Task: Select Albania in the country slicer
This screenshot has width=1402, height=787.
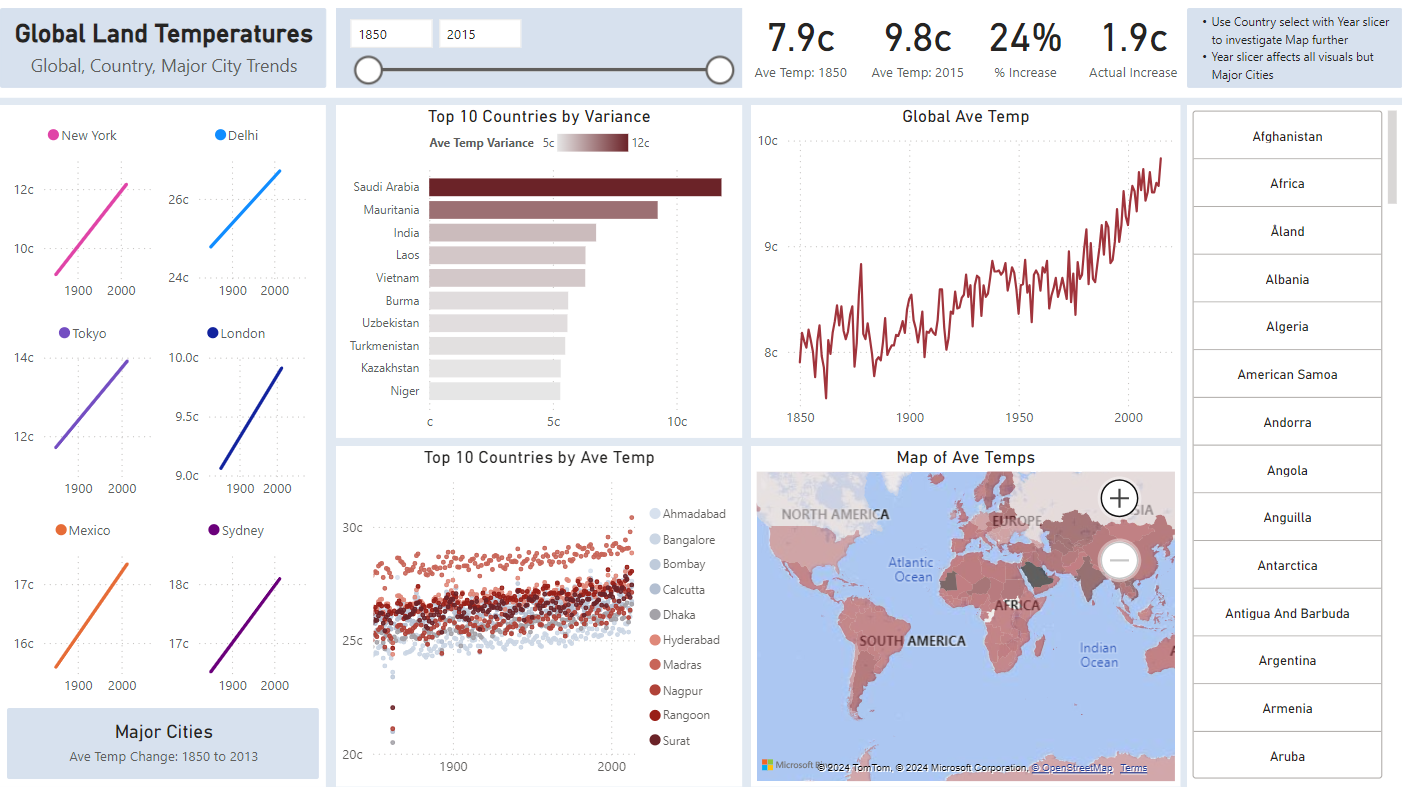Action: [1287, 279]
